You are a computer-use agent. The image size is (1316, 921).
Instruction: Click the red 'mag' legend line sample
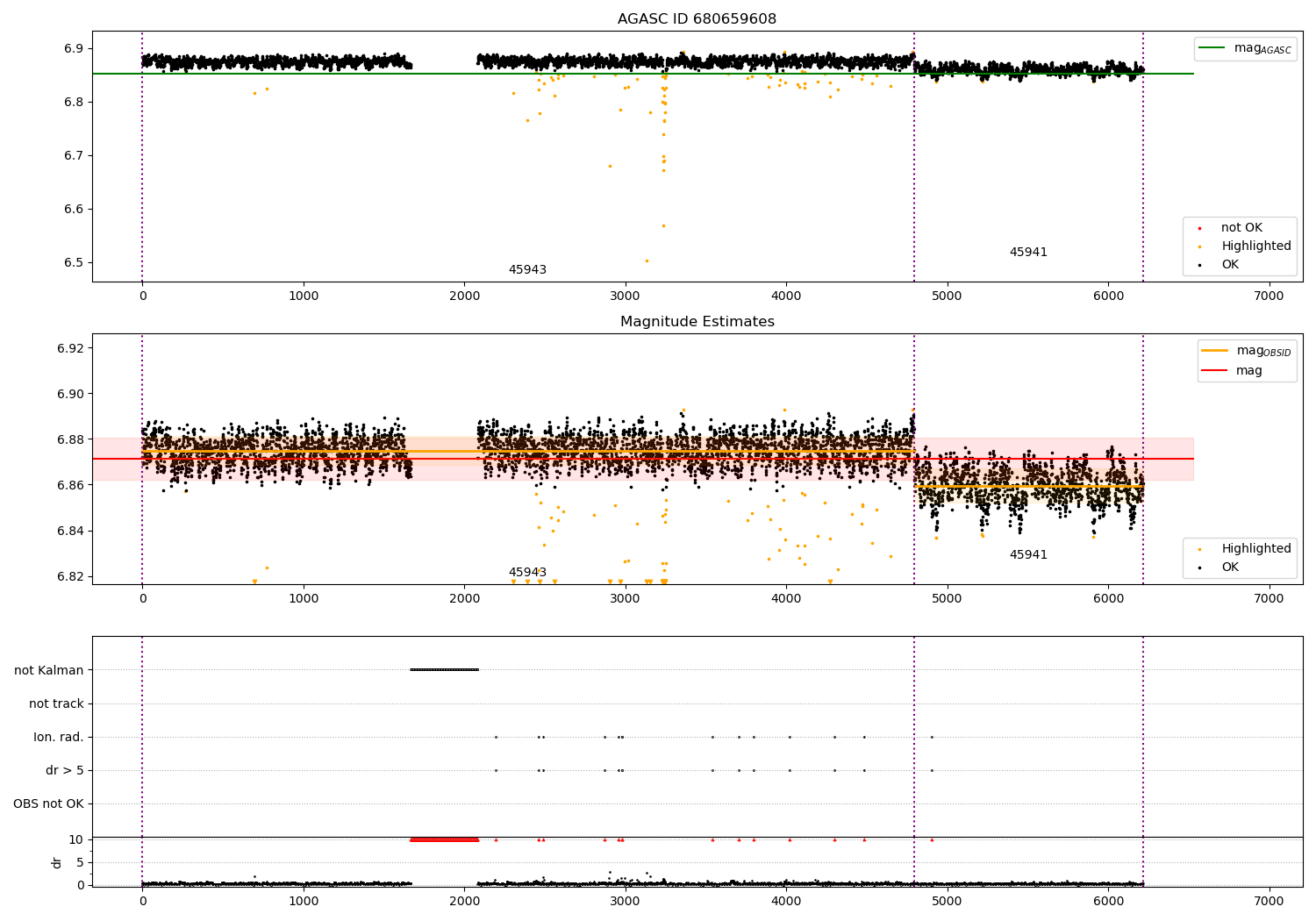tap(1215, 371)
